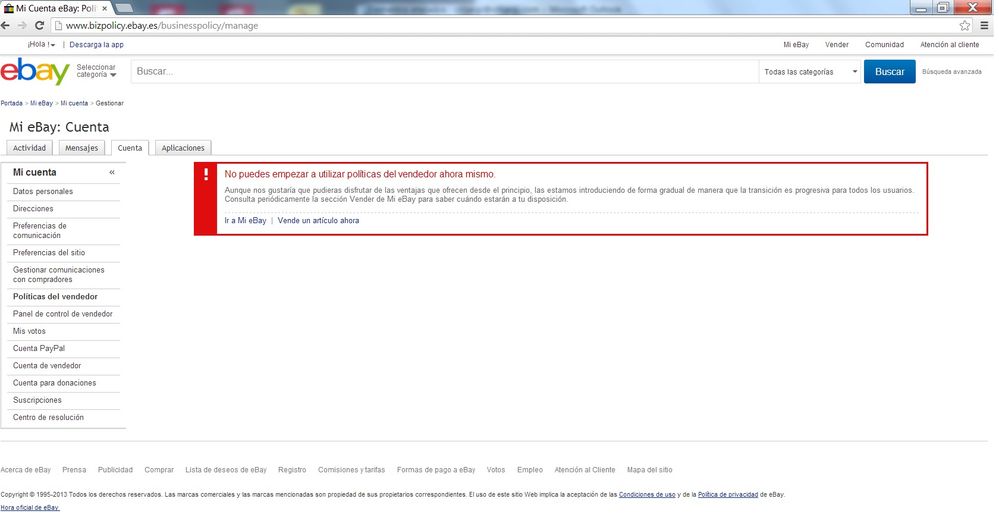The image size is (999, 526).
Task: Click the Buscar search field
Action: click(444, 71)
